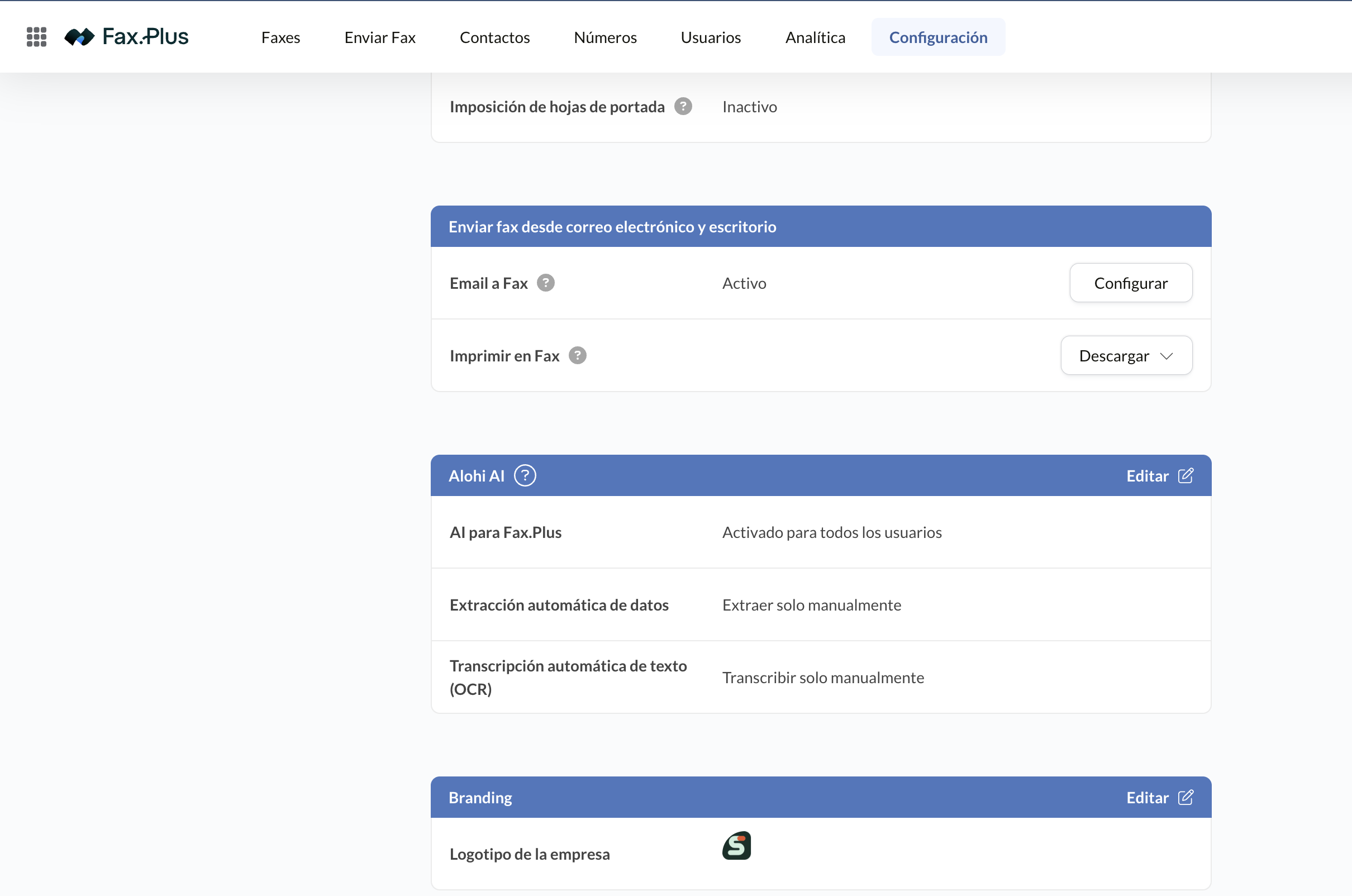This screenshot has width=1352, height=896.
Task: Click the pencil edit icon in Branding header
Action: [x=1186, y=797]
